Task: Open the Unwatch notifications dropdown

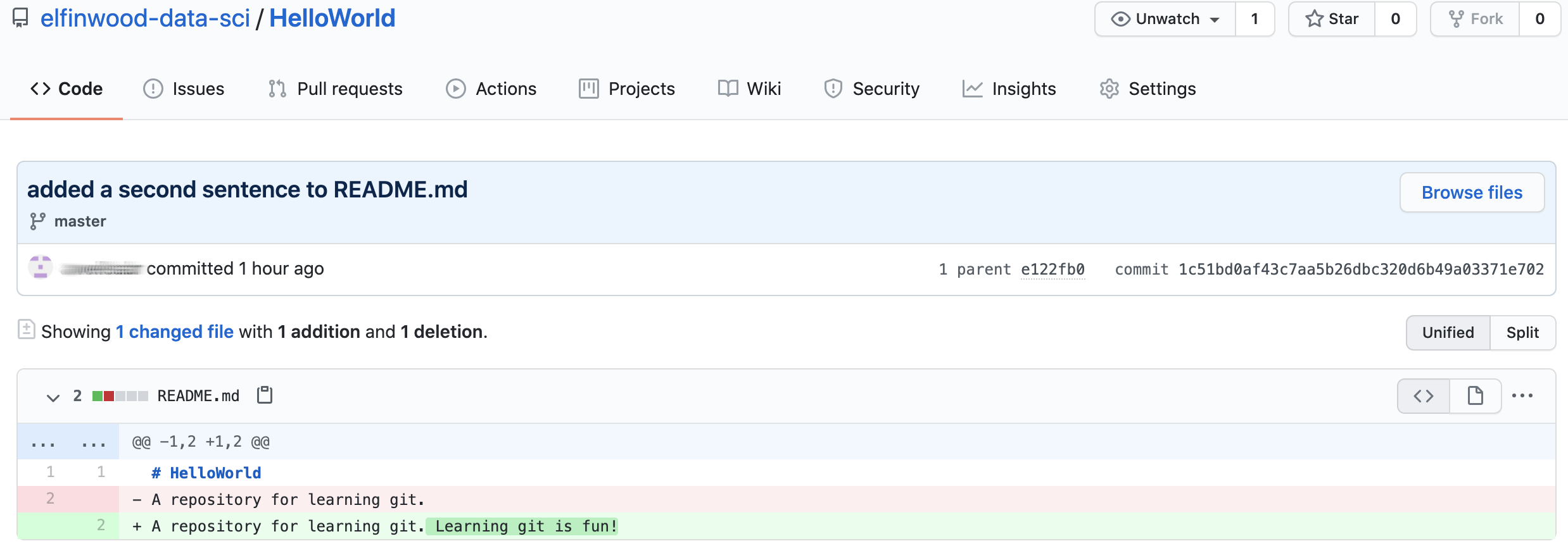Action: (x=1165, y=19)
